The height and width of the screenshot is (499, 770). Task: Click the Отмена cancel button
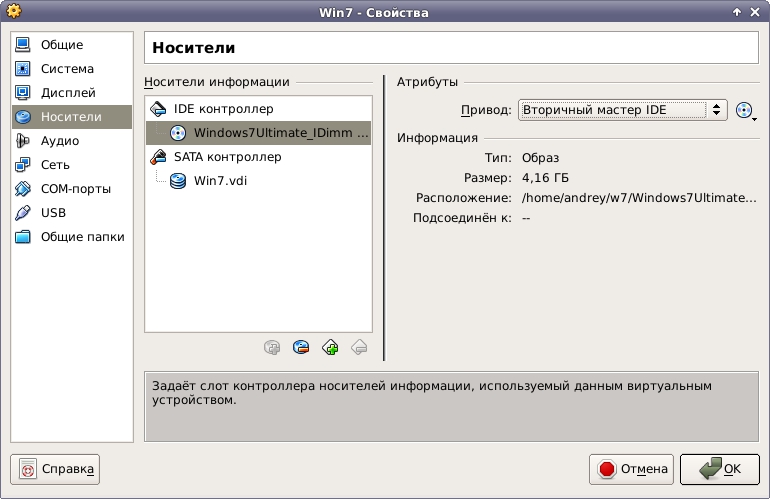point(633,470)
